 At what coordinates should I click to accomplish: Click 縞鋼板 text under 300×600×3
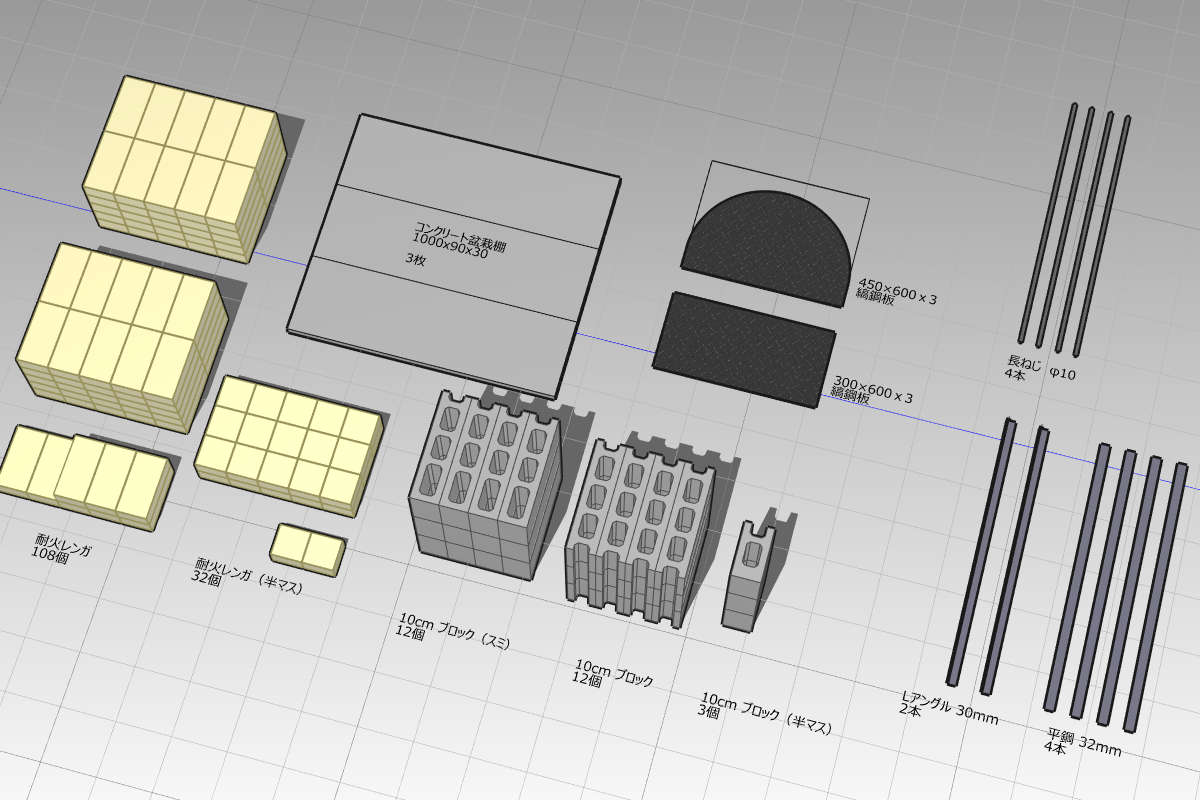tap(849, 396)
